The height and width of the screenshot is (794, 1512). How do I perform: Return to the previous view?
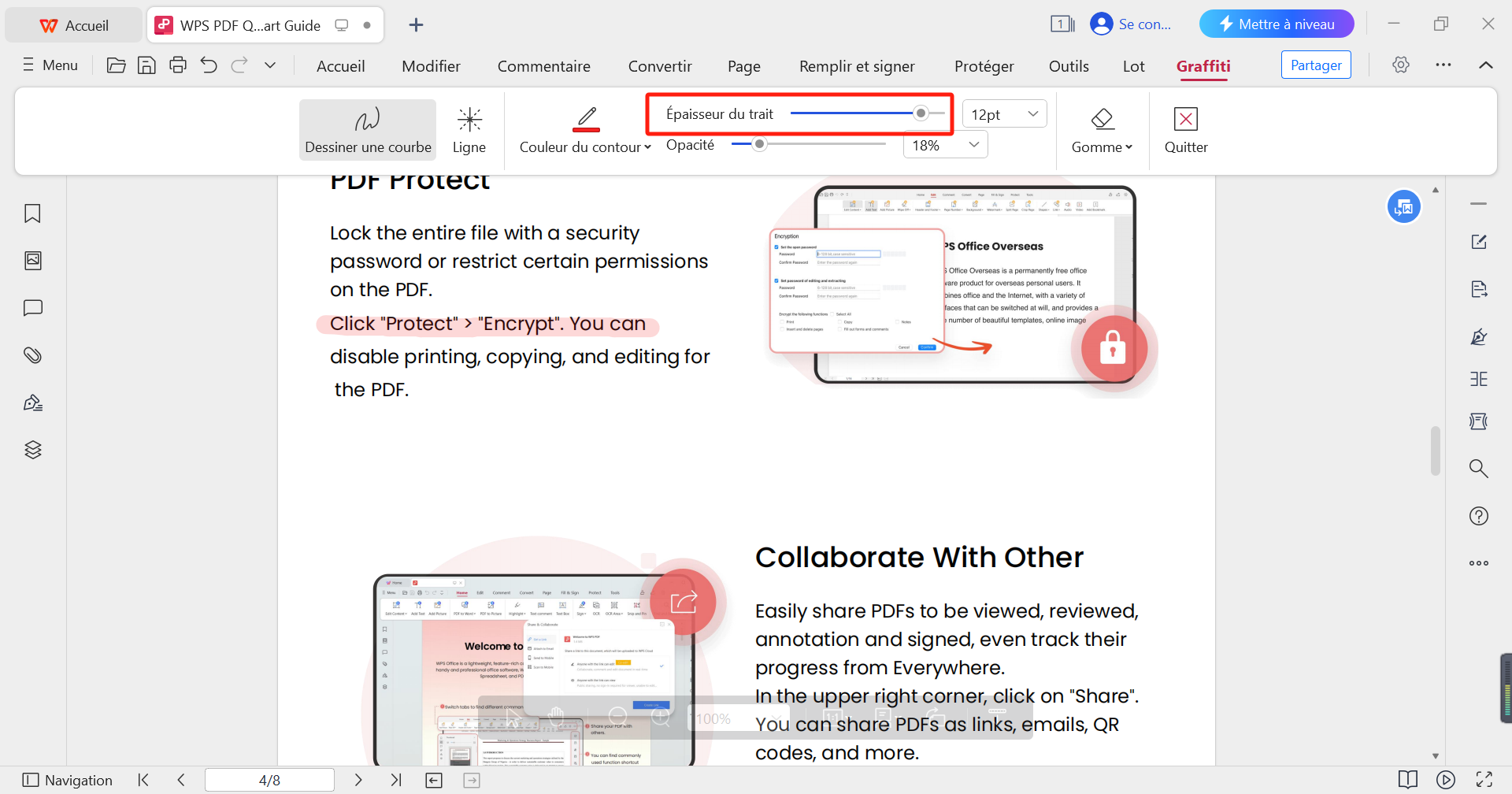tap(434, 780)
